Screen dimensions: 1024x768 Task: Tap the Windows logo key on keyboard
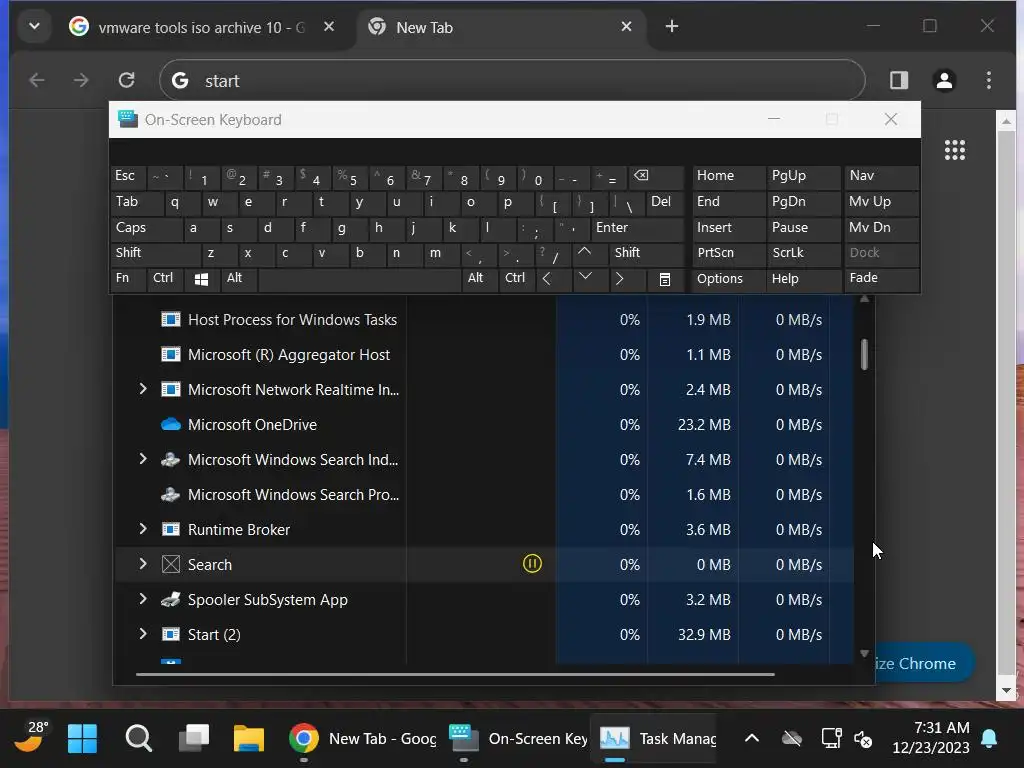[201, 279]
